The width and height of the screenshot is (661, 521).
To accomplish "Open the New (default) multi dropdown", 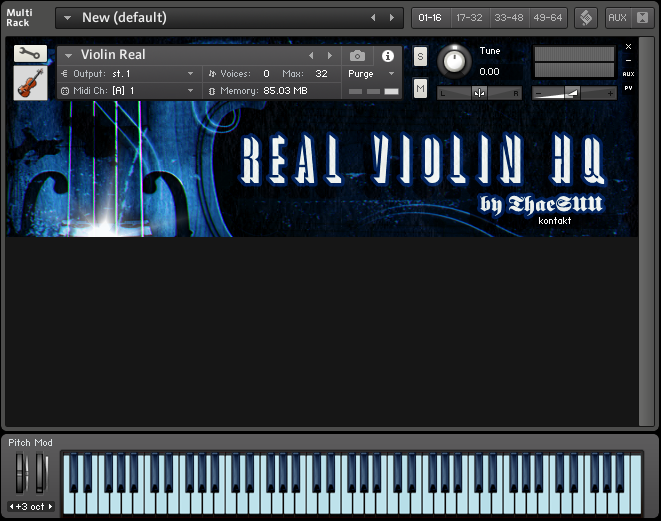I will pos(67,18).
